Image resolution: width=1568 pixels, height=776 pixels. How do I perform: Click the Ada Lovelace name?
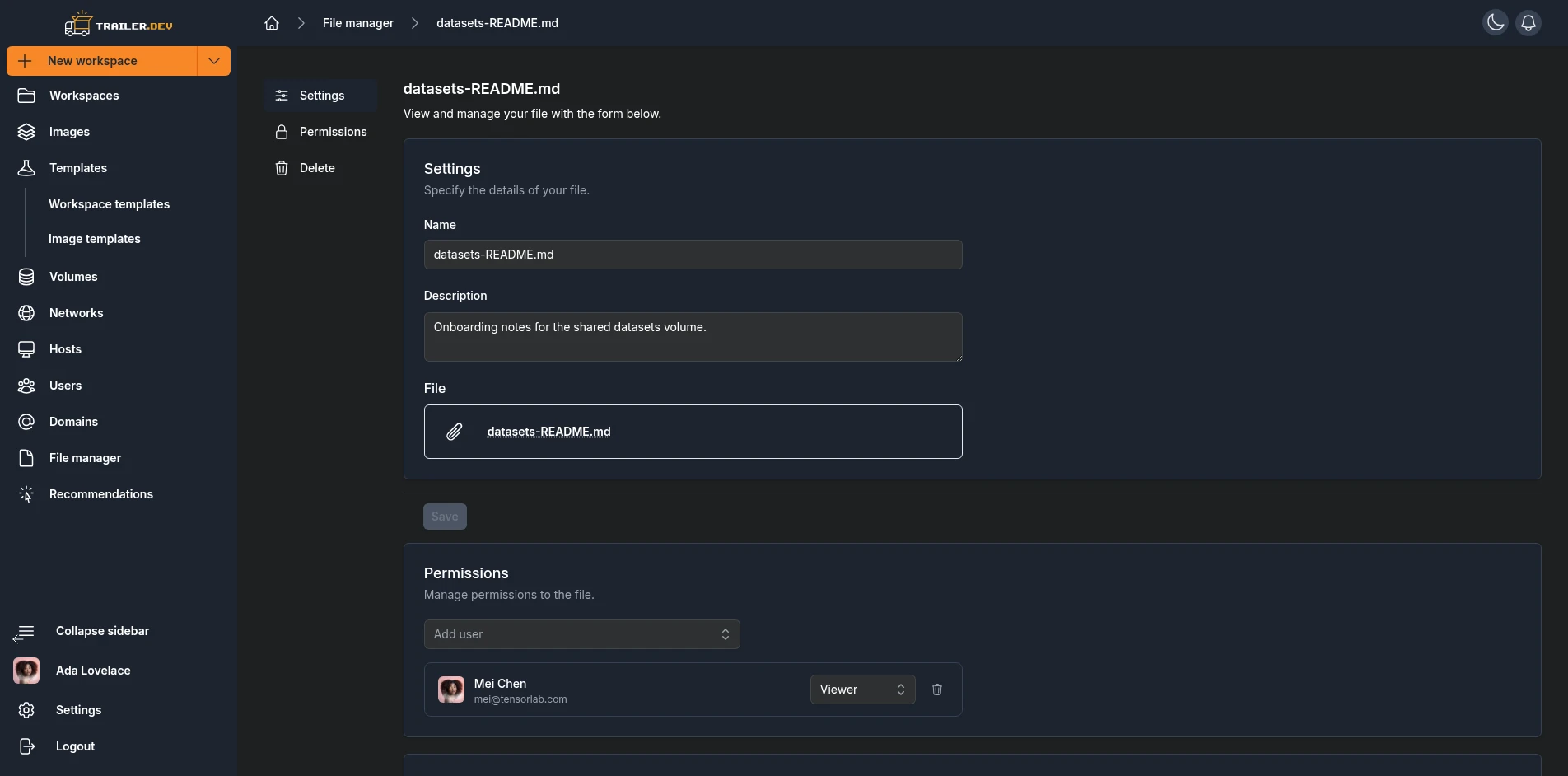(x=93, y=671)
